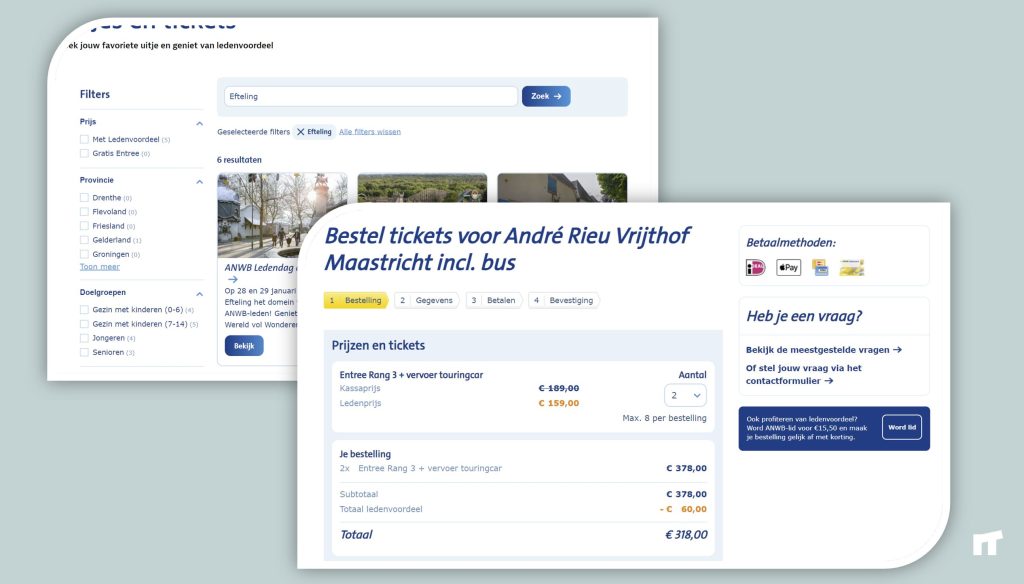1024x584 pixels.
Task: Go to step 3 Betalen
Action: (x=495, y=300)
